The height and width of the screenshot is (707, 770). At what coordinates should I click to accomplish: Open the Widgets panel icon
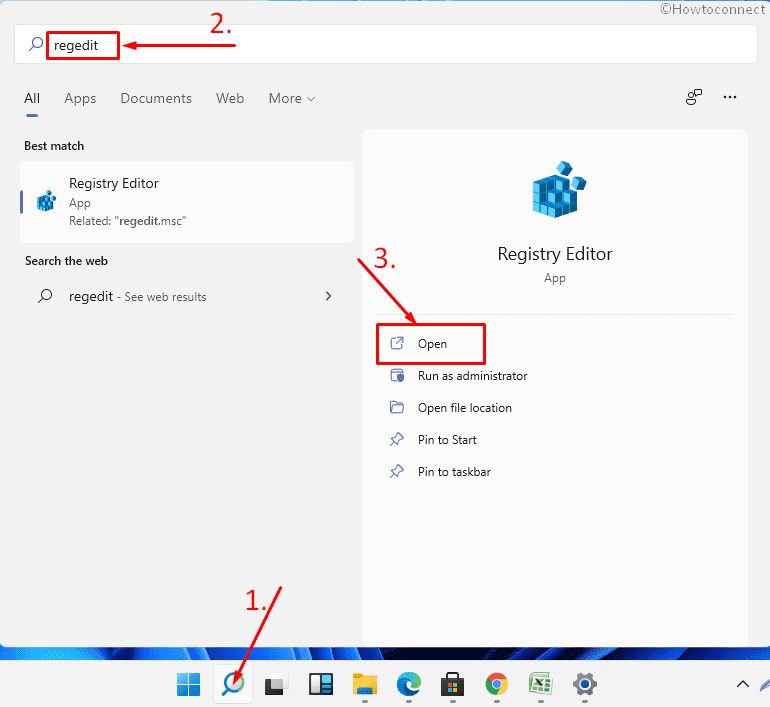(x=320, y=684)
